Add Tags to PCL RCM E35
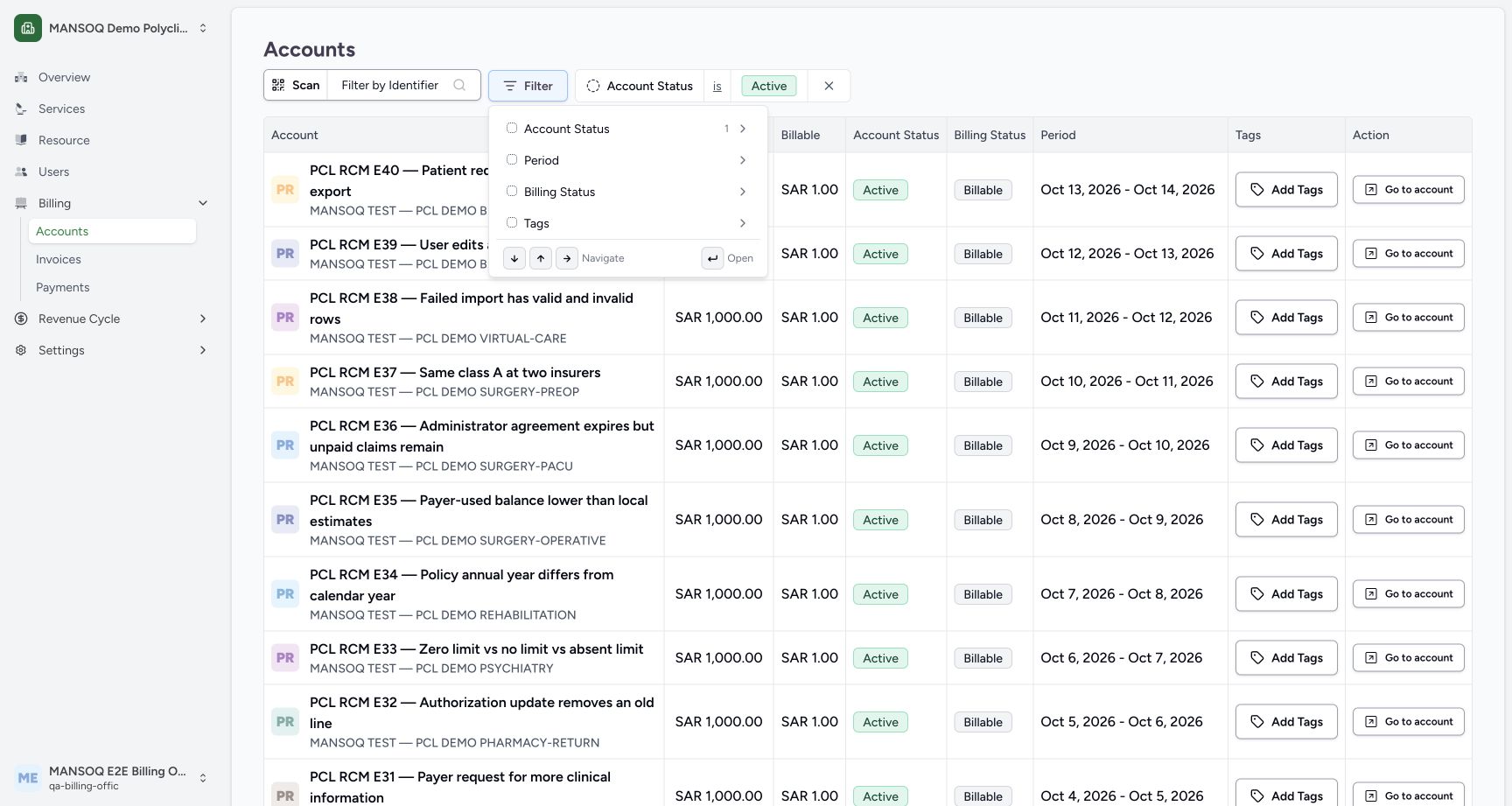Image resolution: width=1512 pixels, height=806 pixels. coord(1286,519)
